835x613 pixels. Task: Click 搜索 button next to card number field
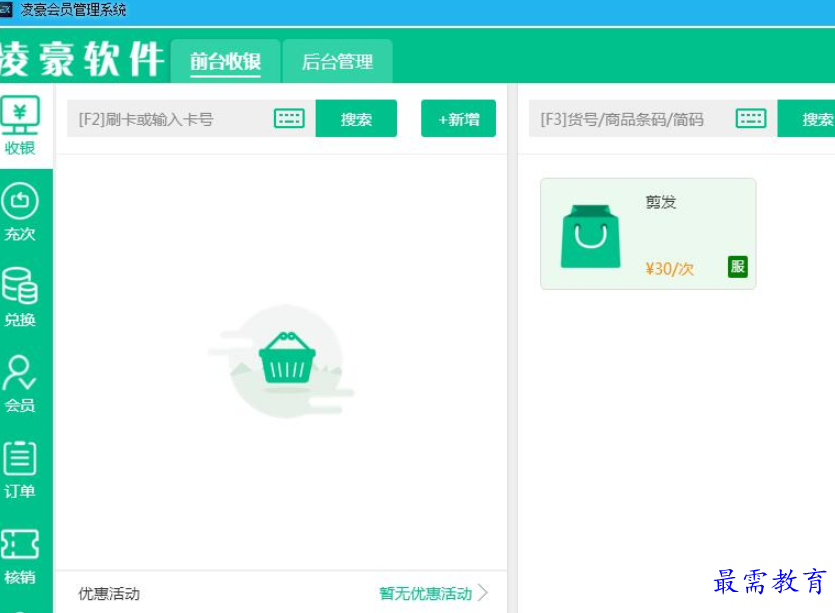pyautogui.click(x=356, y=118)
